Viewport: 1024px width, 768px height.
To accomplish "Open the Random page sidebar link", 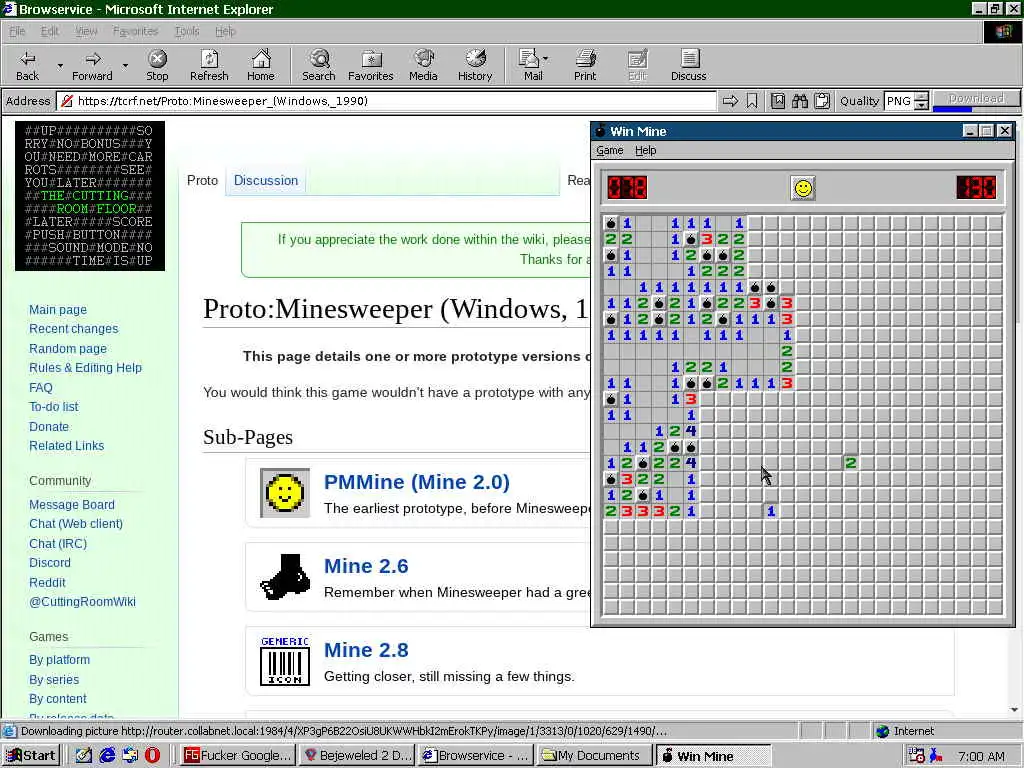I will pos(67,348).
